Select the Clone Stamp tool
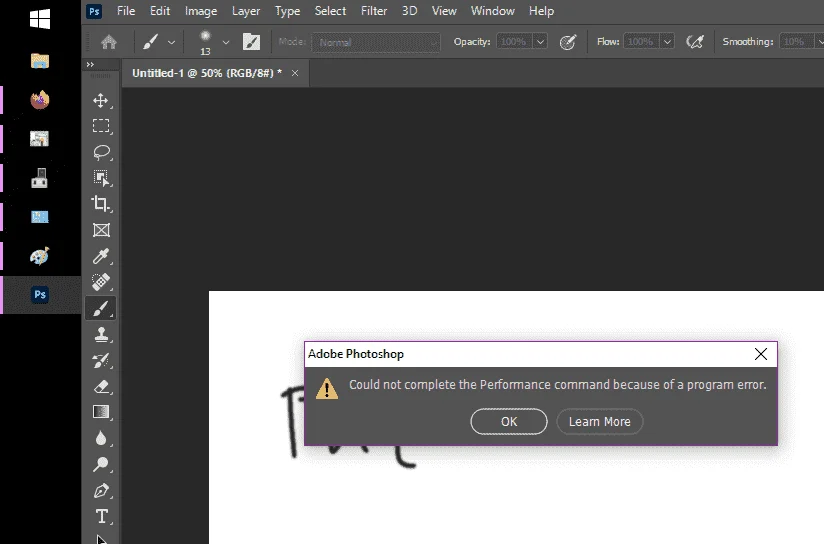The width and height of the screenshot is (824, 544). 101,334
